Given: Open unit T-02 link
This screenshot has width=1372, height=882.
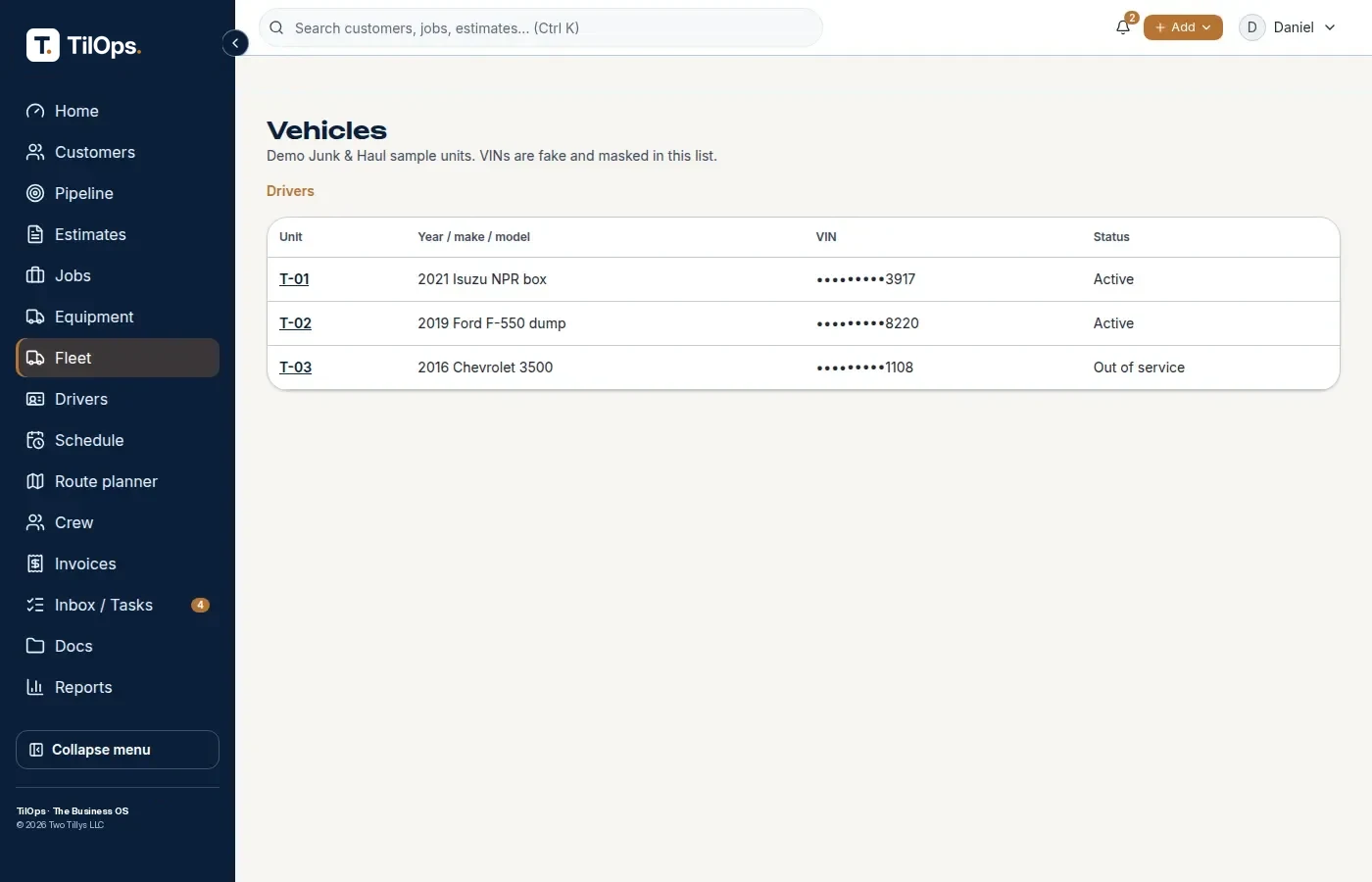Looking at the screenshot, I should point(295,323).
